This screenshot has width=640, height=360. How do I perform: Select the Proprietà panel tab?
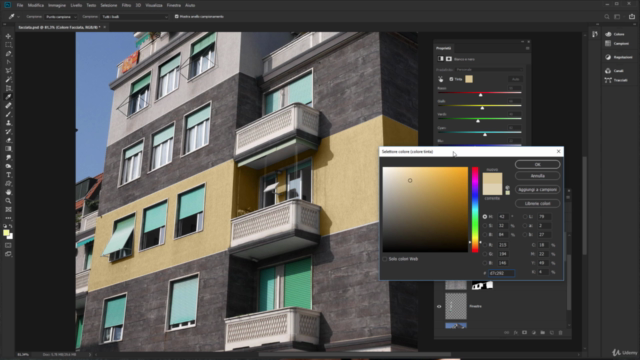[x=444, y=48]
